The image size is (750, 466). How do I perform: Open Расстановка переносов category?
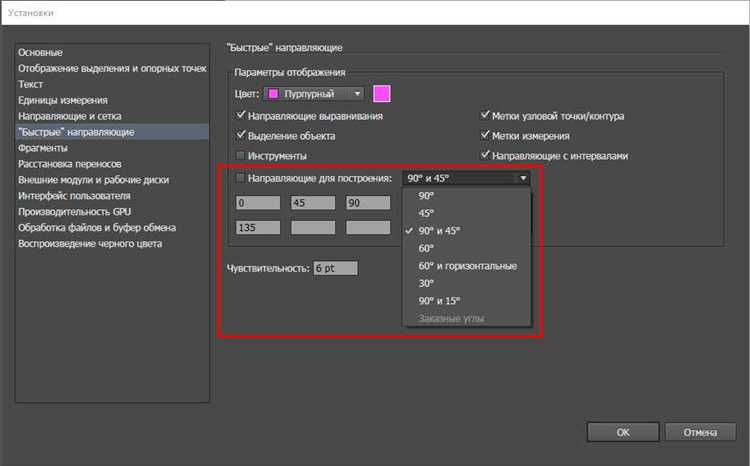point(112,164)
